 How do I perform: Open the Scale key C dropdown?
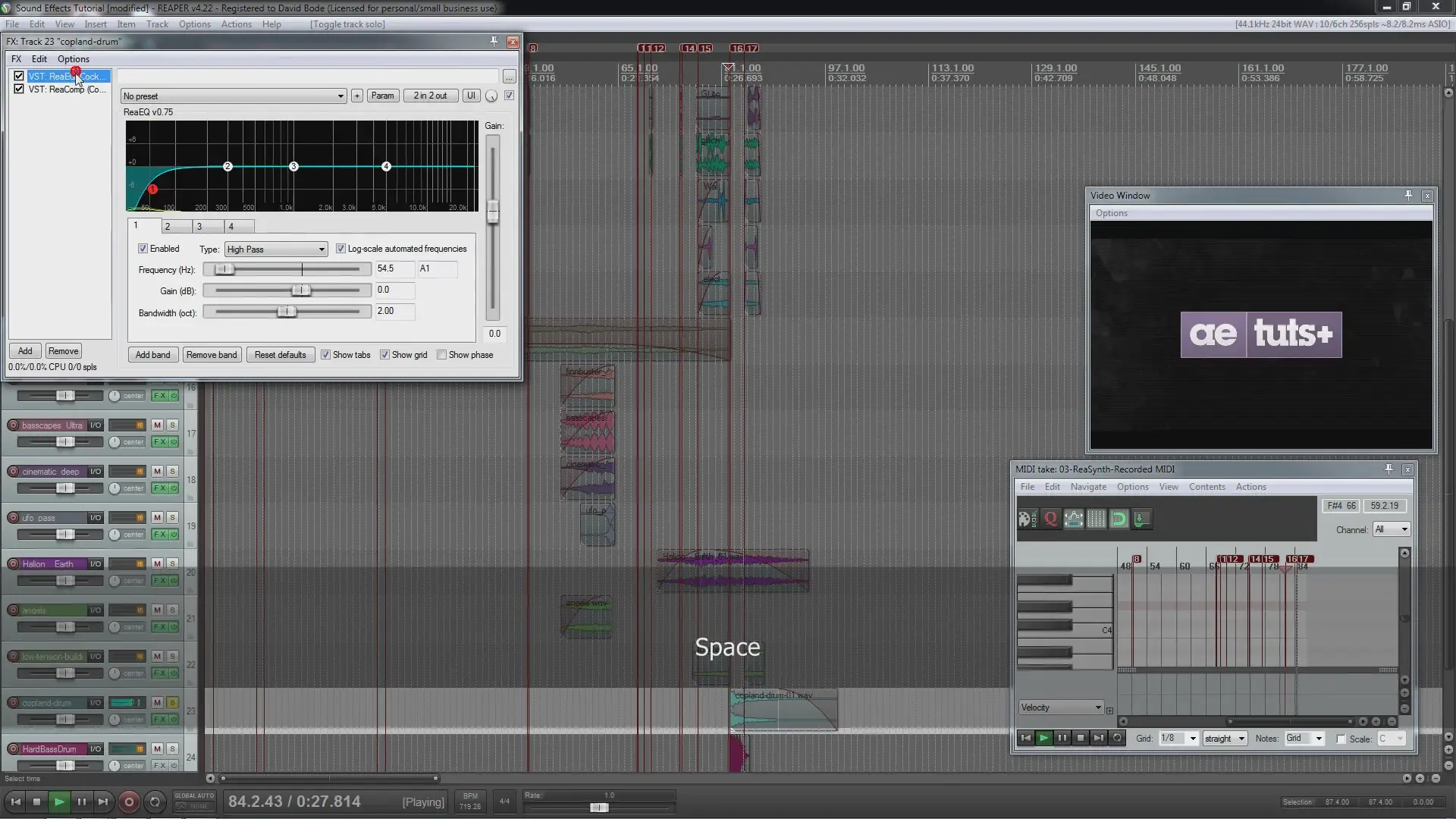[1392, 739]
